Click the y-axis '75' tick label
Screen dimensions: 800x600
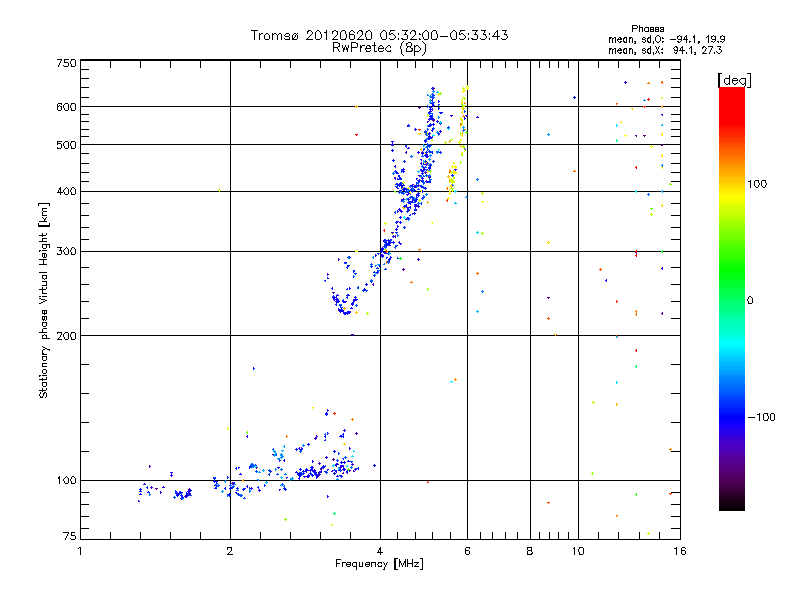[x=70, y=536]
